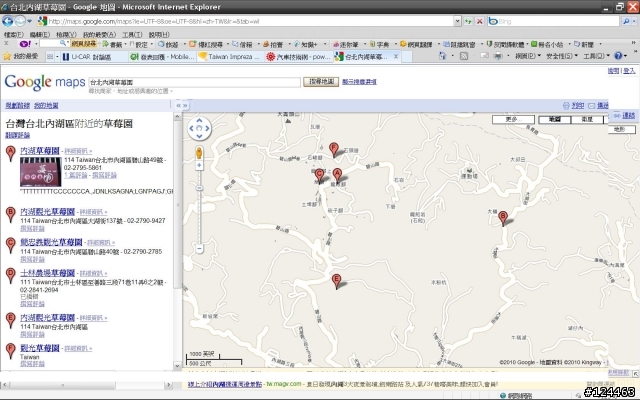The height and width of the screenshot is (400, 640).
Task: Close the active 台北內湖草莓 tab
Action: (396, 57)
